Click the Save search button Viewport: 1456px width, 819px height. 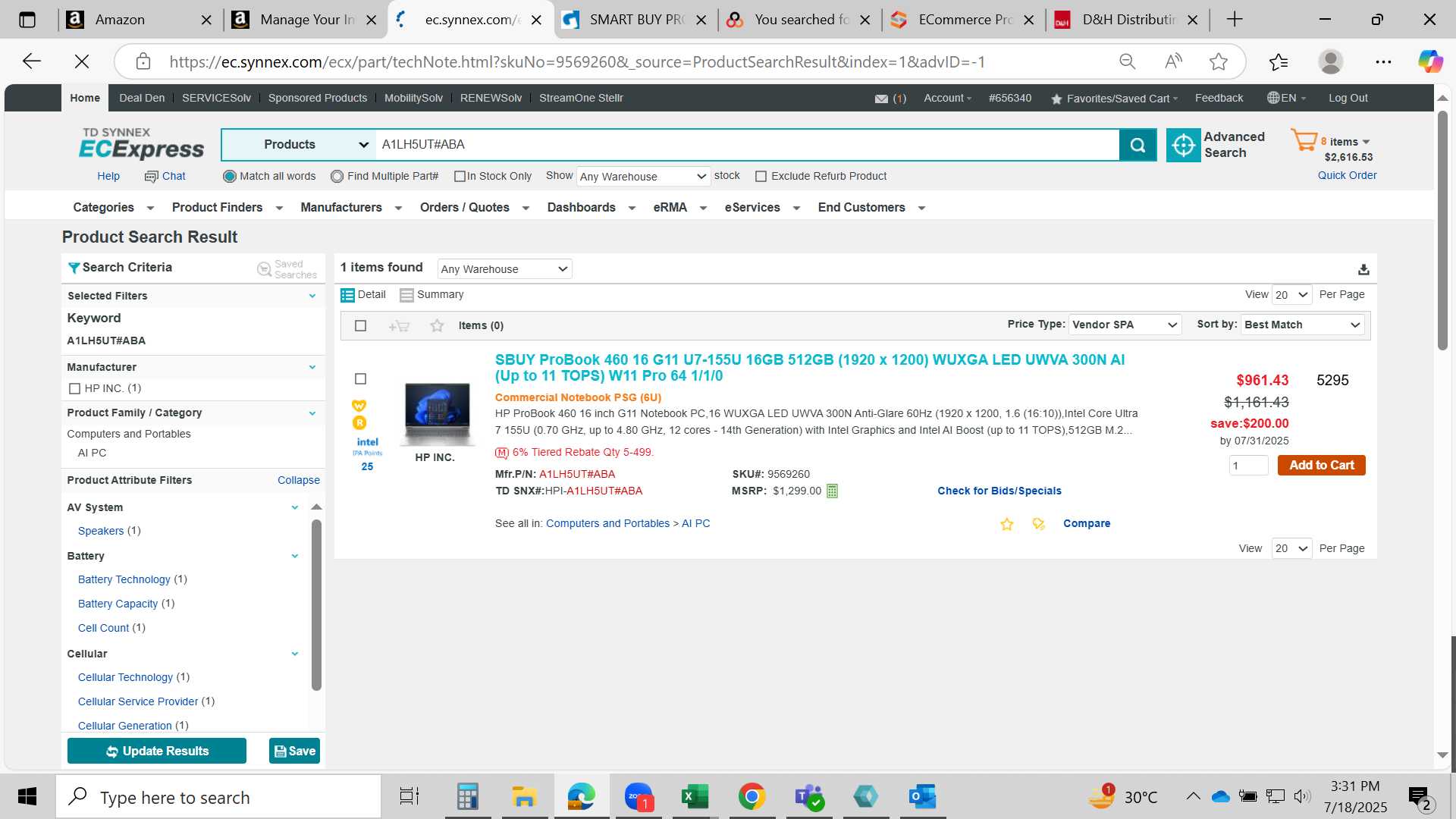click(x=294, y=752)
